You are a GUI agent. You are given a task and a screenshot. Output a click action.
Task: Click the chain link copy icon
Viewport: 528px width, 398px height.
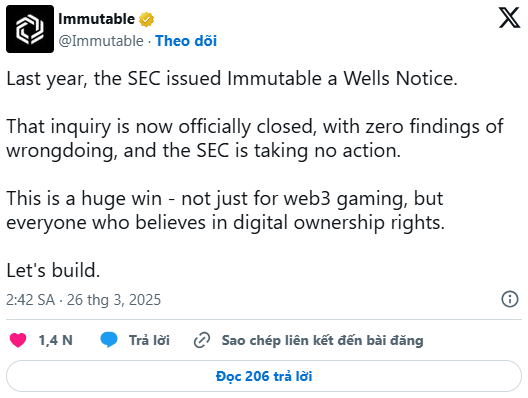pos(202,340)
